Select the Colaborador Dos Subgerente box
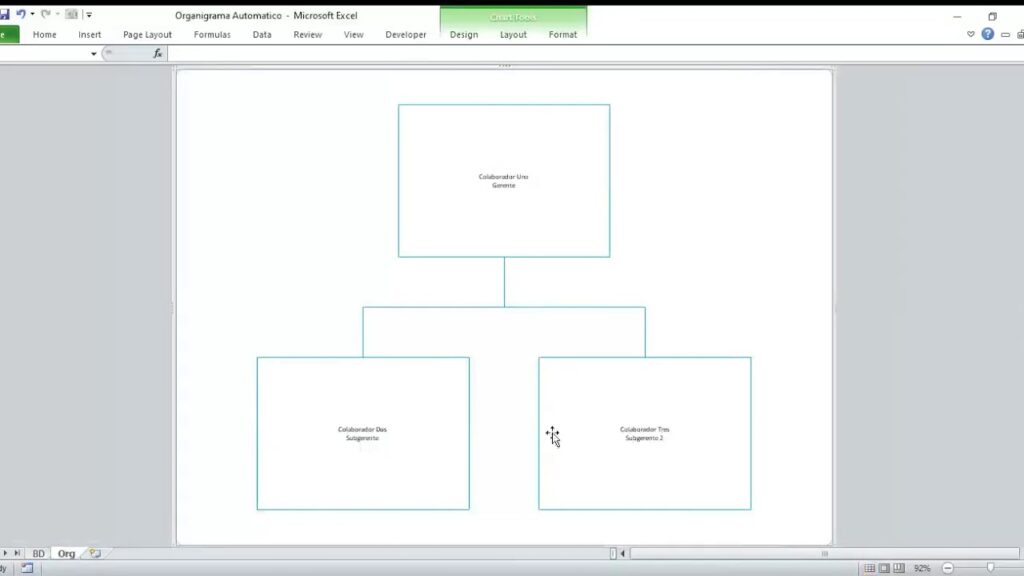The image size is (1024, 576). (363, 434)
